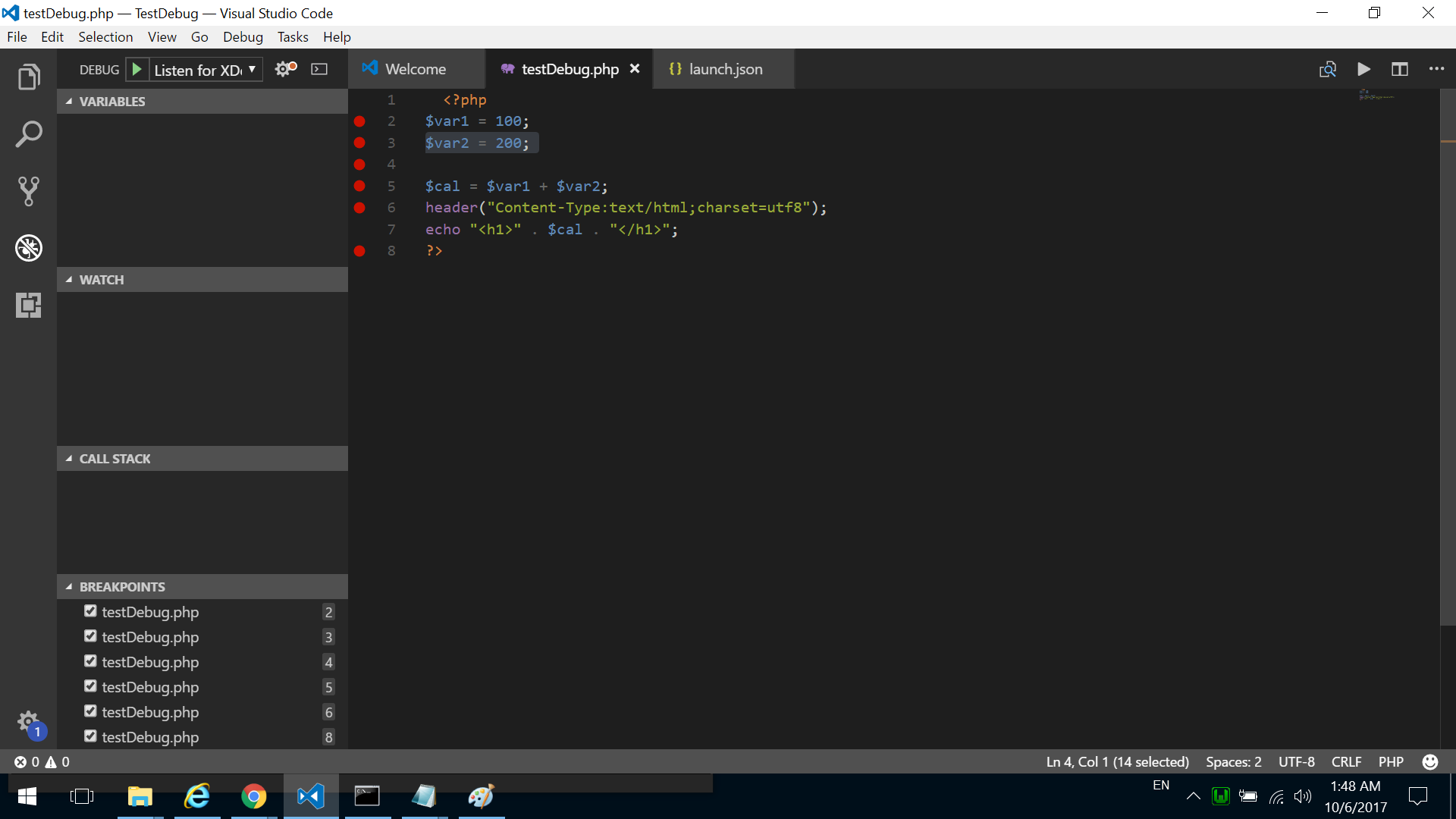1456x819 pixels.
Task: Click the feedback smiley icon
Action: [x=1430, y=762]
